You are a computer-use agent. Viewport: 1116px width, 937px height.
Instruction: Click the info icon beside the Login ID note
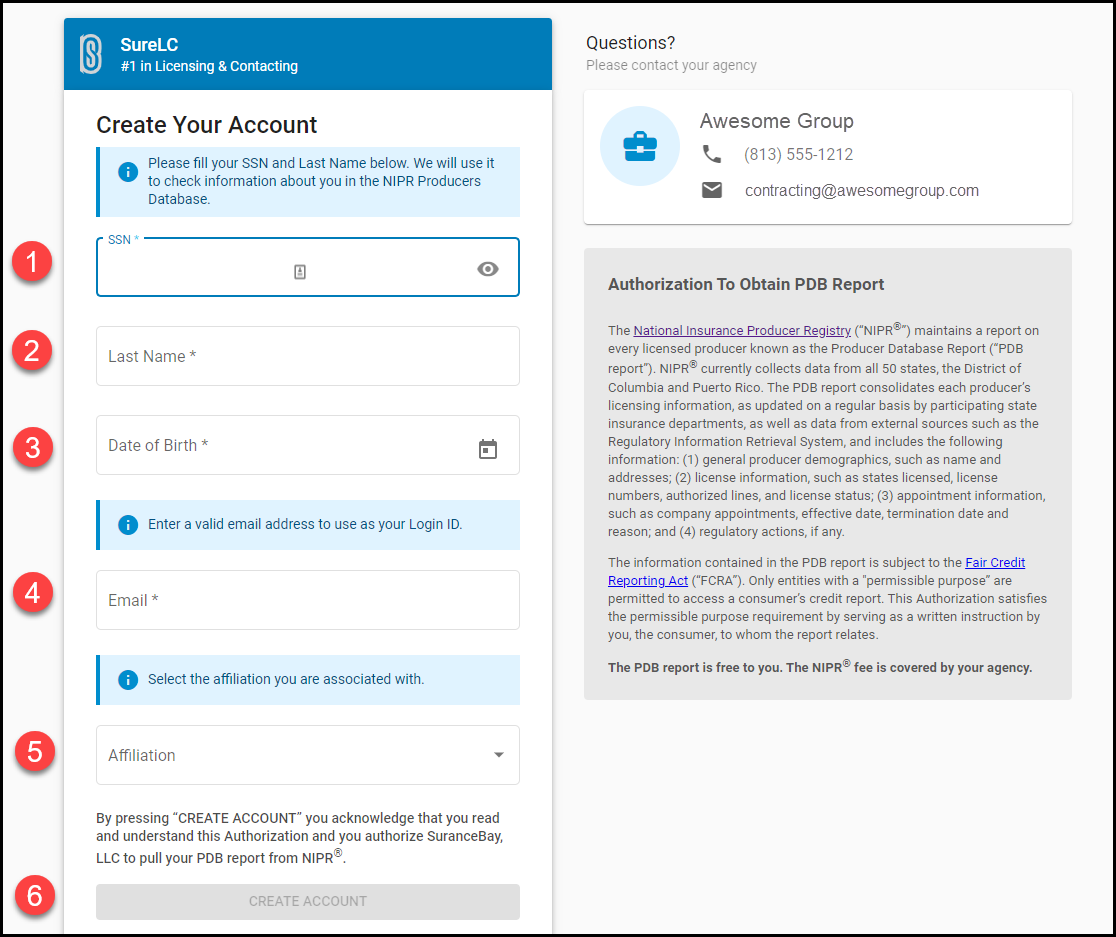pyautogui.click(x=128, y=524)
